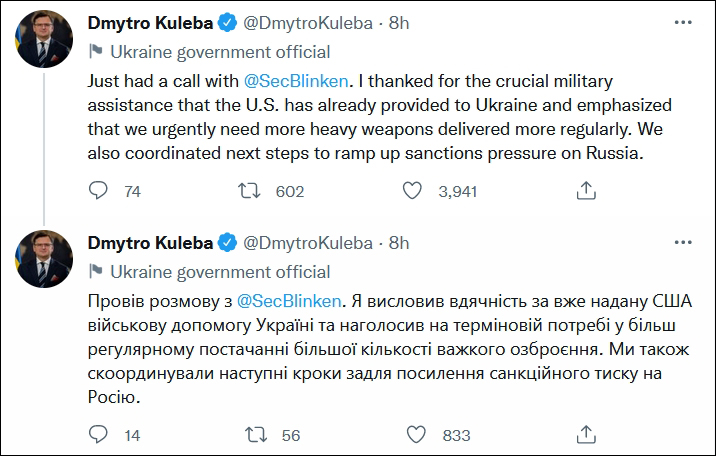Like the tweet with 833 likes
The image size is (716, 456).
point(416,435)
